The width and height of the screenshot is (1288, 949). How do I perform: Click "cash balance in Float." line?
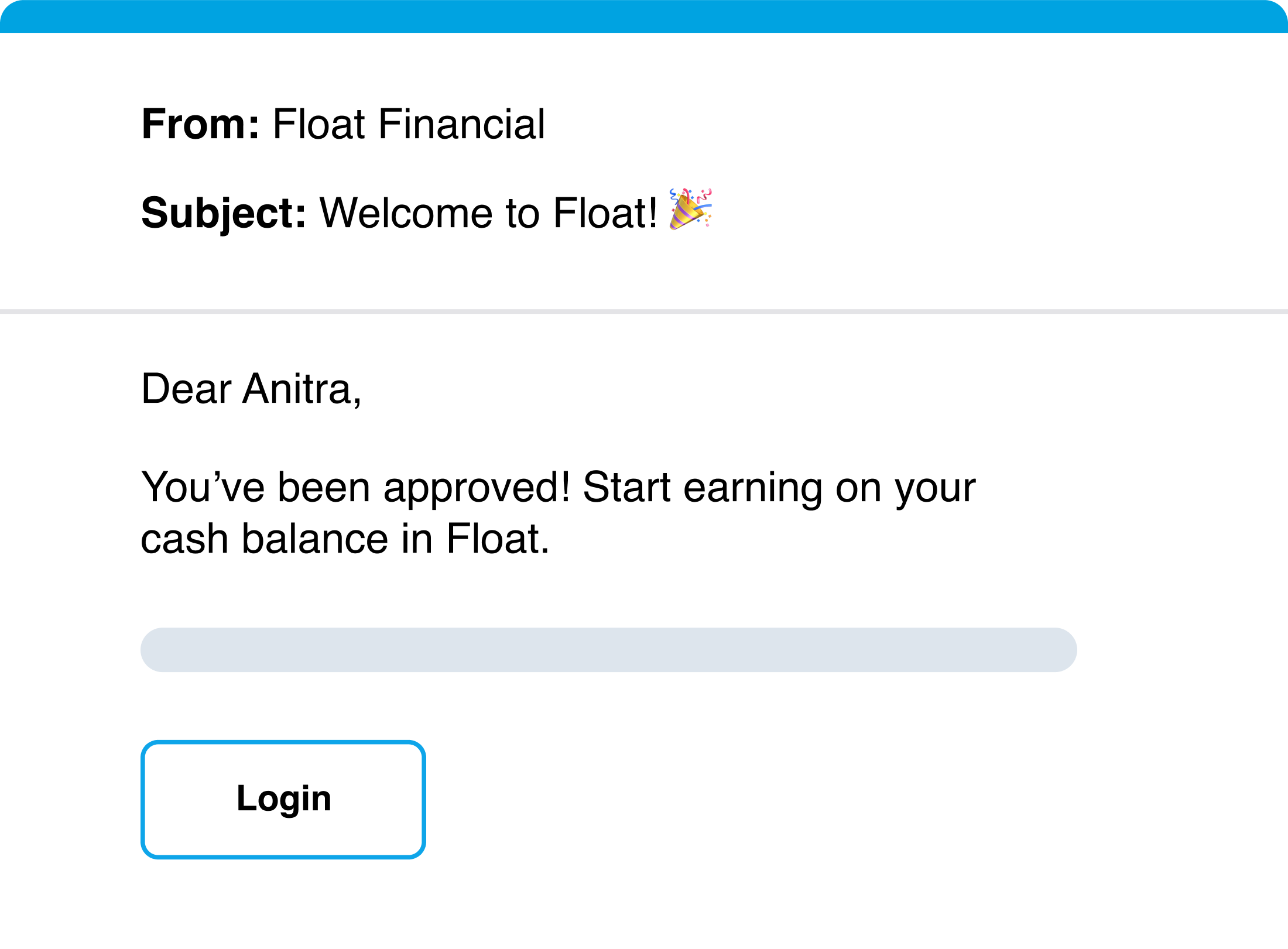[345, 539]
